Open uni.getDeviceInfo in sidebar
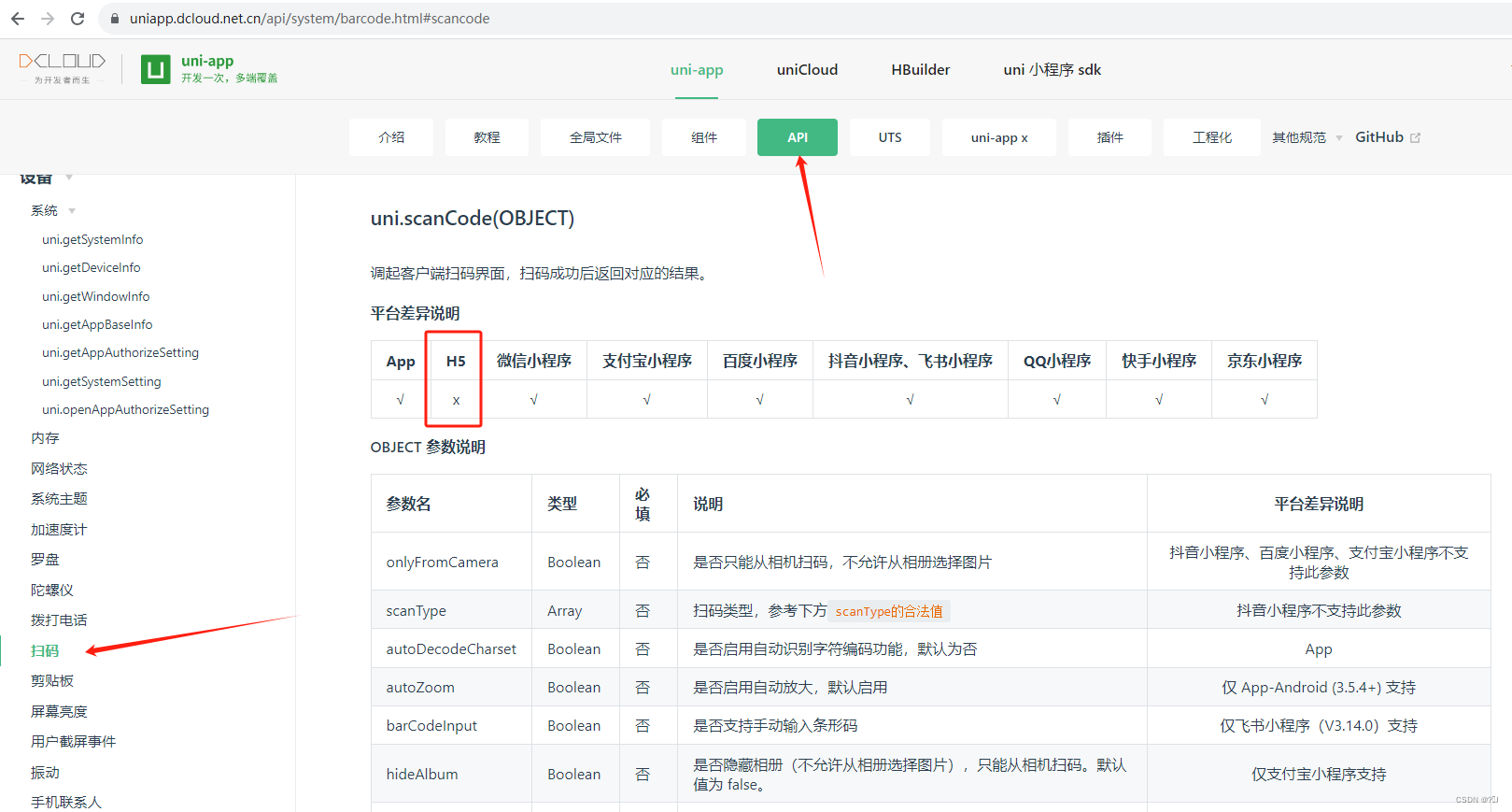The image size is (1512, 812). 92,268
